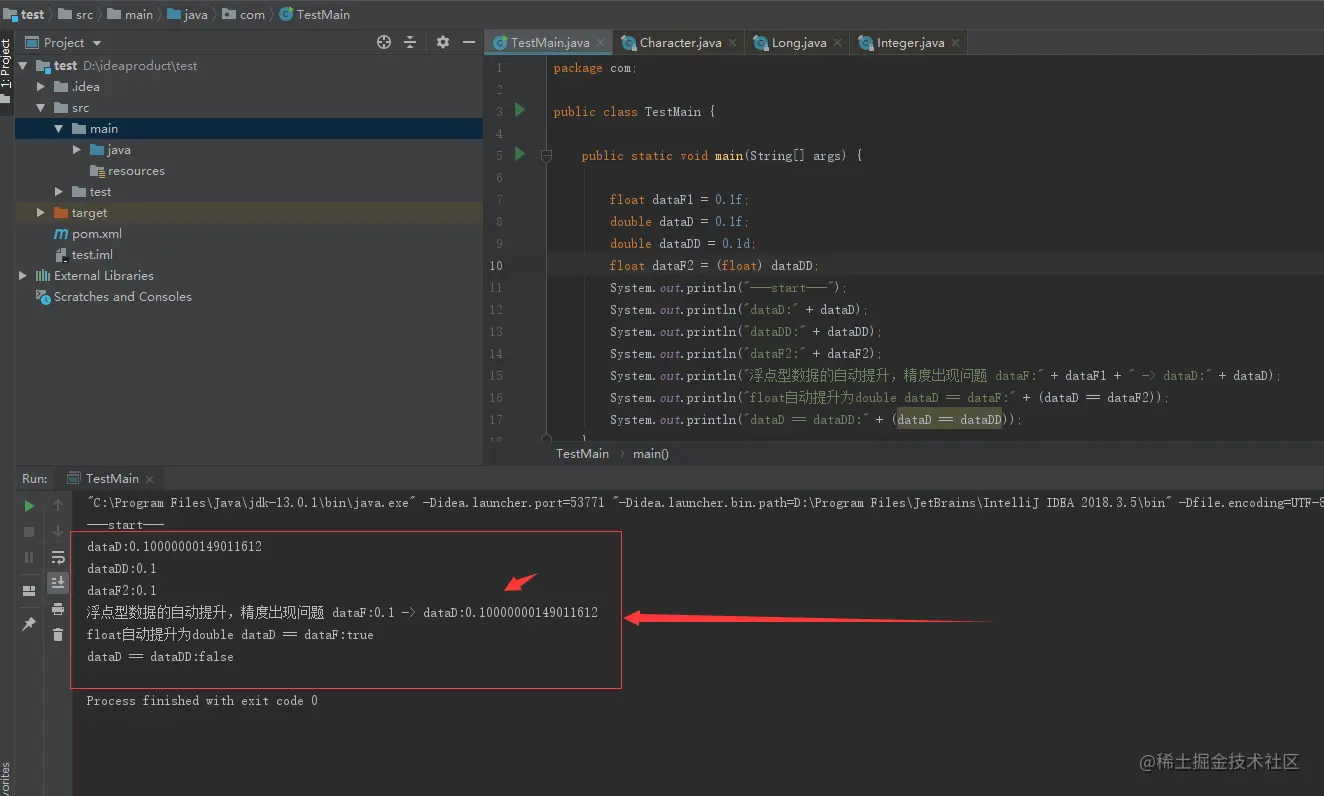The width and height of the screenshot is (1324, 796).
Task: Toggle pin tab in Run panel
Action: 29,624
